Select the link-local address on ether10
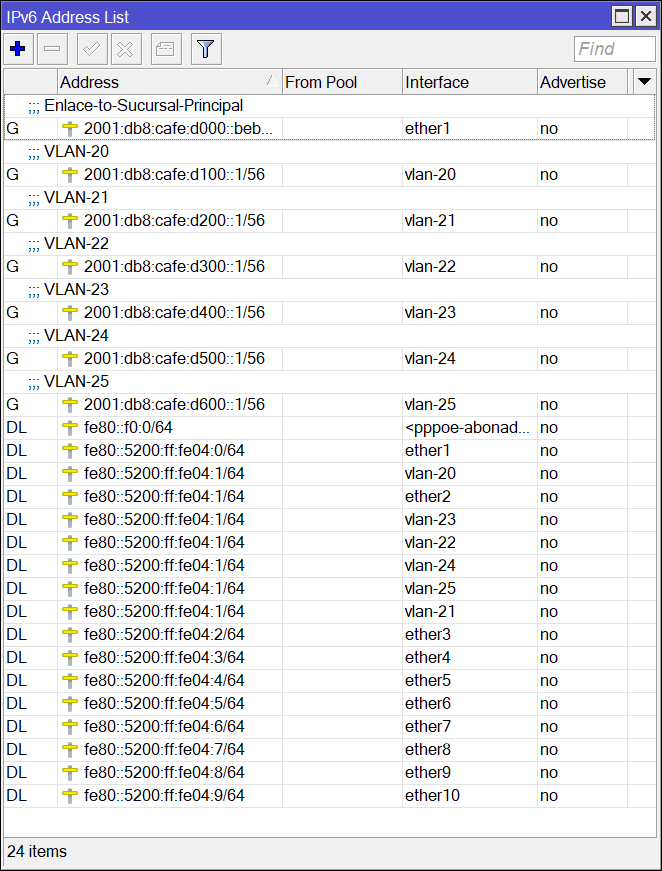Image resolution: width=662 pixels, height=871 pixels. click(x=164, y=795)
